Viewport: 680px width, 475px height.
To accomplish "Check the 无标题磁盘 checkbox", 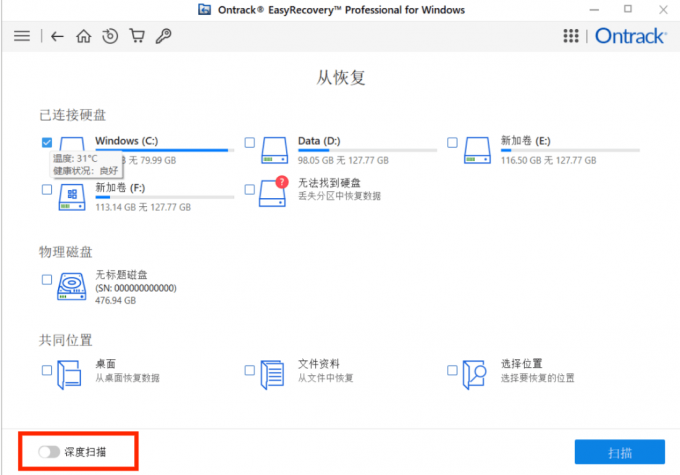I will coord(47,279).
